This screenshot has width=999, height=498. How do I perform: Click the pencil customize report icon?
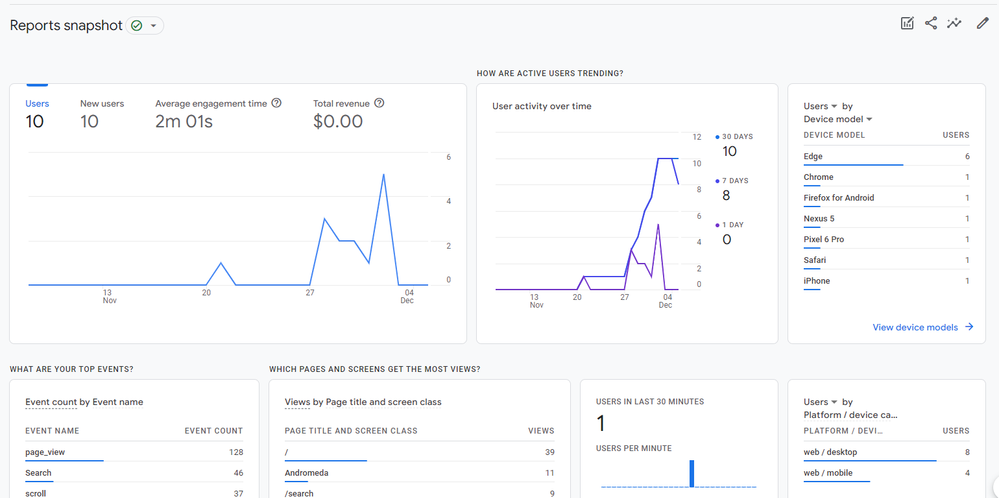982,23
